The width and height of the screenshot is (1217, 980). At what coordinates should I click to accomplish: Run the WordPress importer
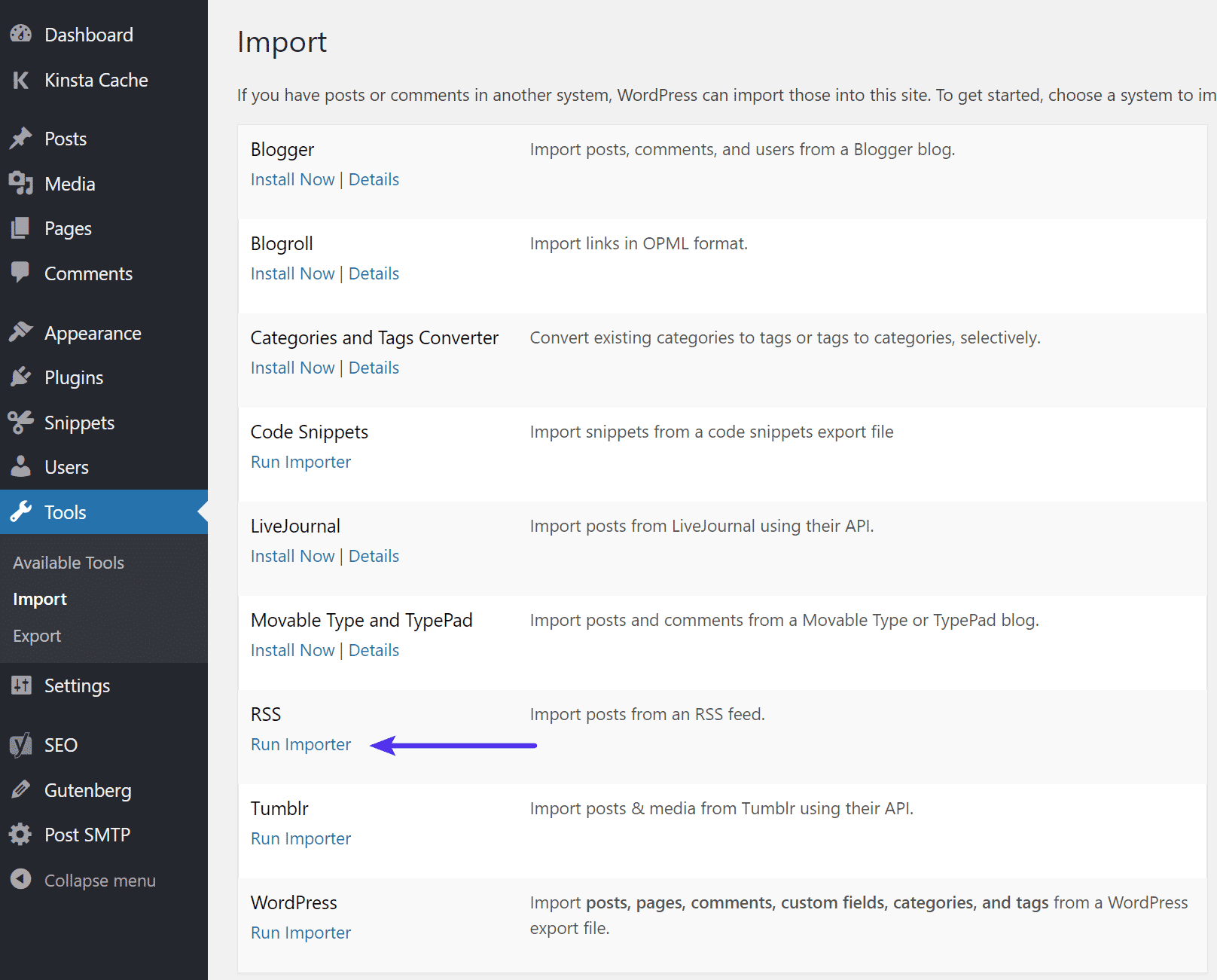pos(300,932)
